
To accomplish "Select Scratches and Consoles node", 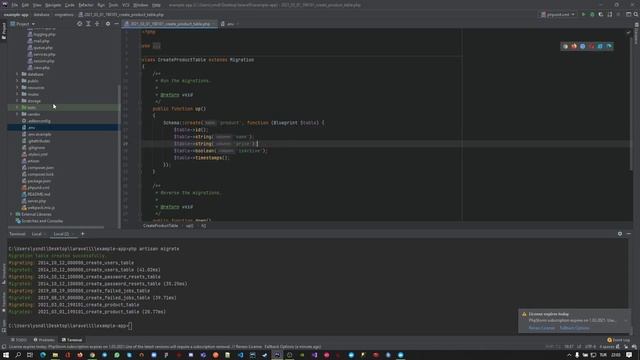I will tap(42, 221).
